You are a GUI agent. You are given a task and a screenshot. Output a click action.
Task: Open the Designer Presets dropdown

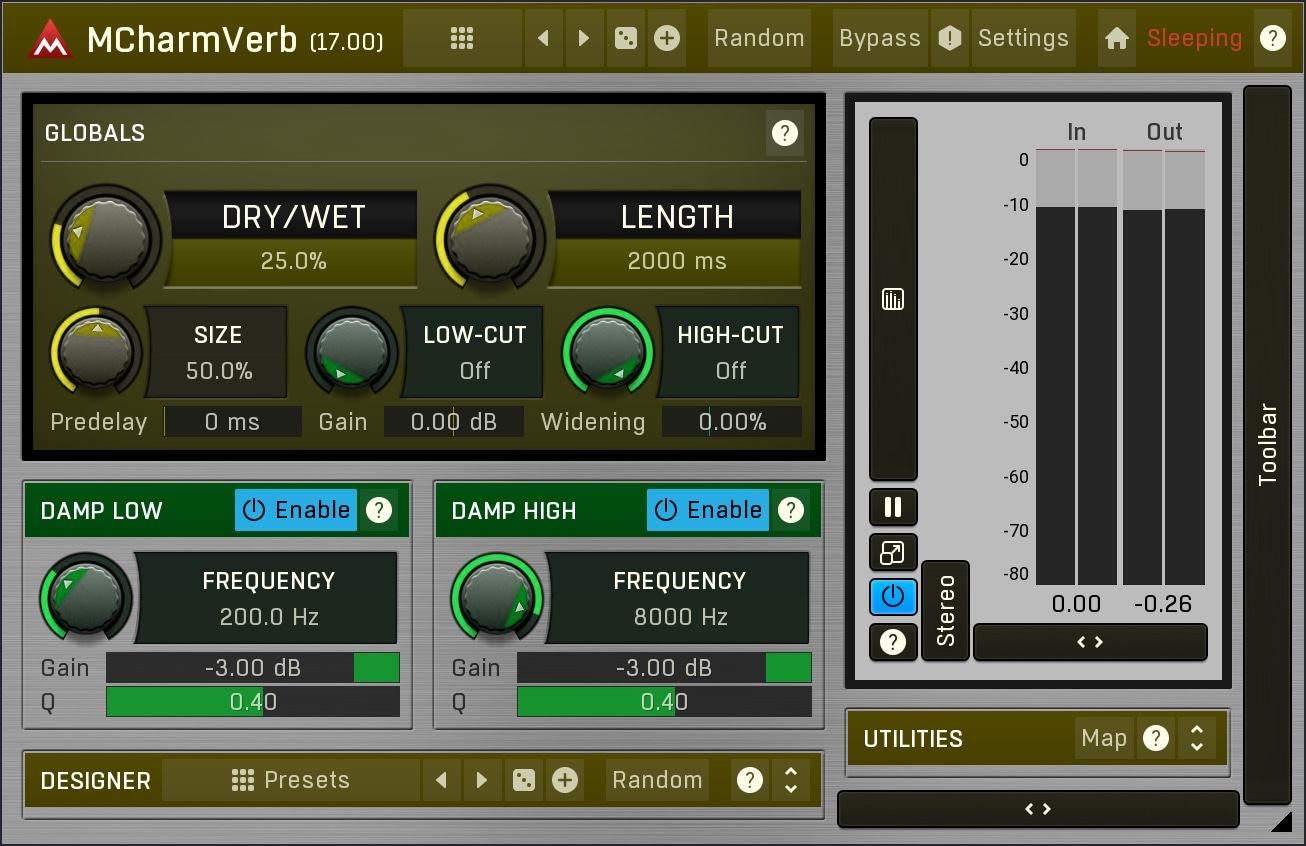click(x=291, y=780)
